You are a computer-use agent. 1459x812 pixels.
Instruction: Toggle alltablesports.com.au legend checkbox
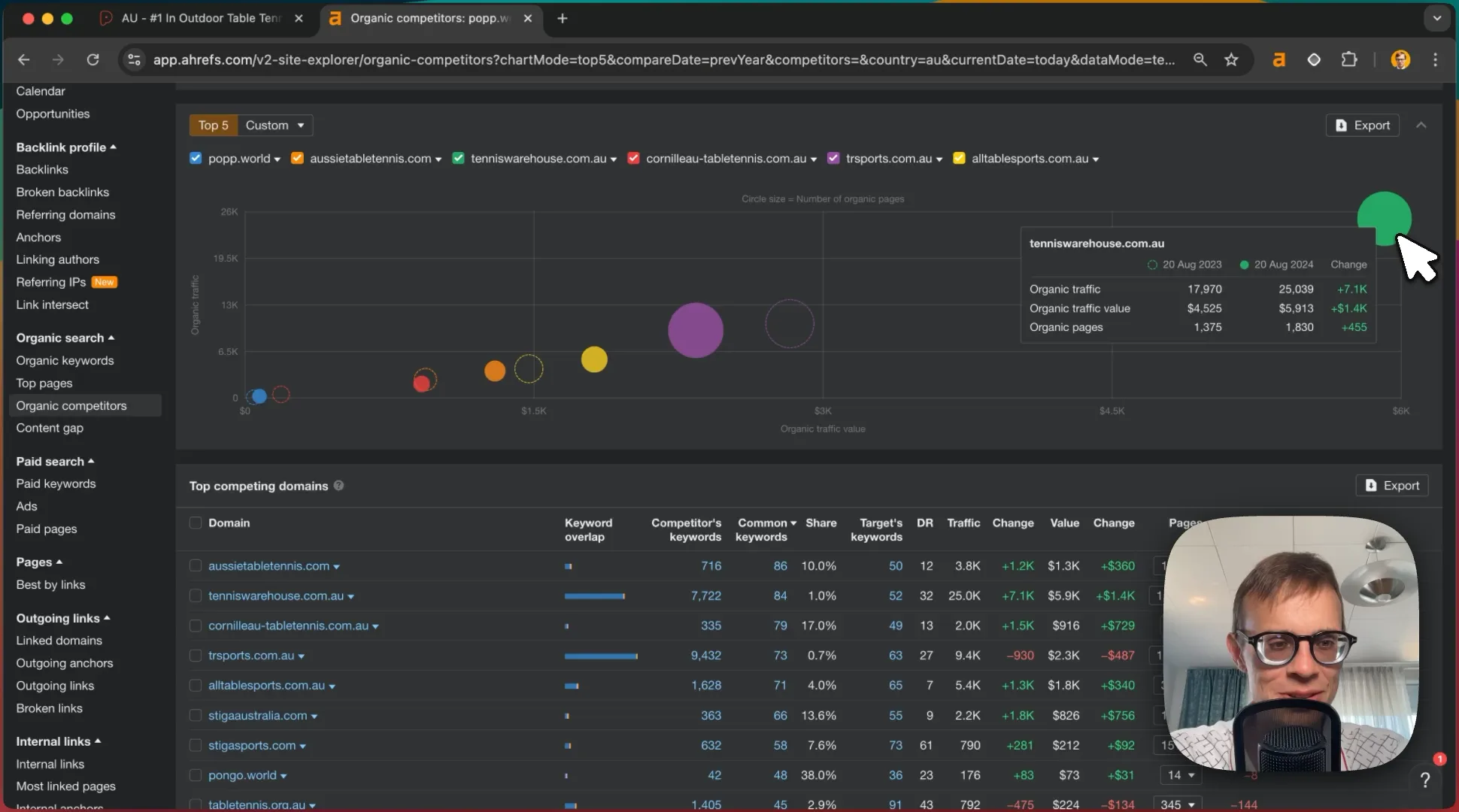(959, 158)
